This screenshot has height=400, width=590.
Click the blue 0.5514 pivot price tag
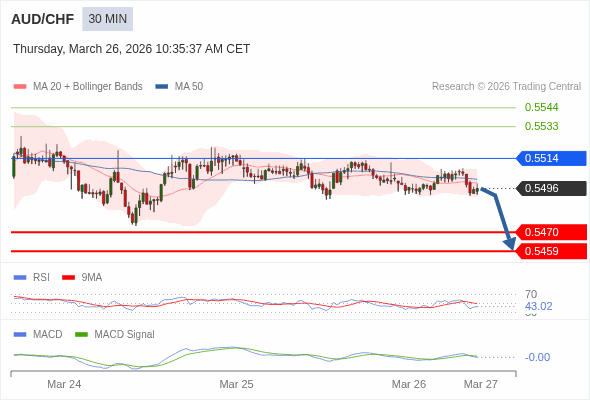pyautogui.click(x=551, y=158)
